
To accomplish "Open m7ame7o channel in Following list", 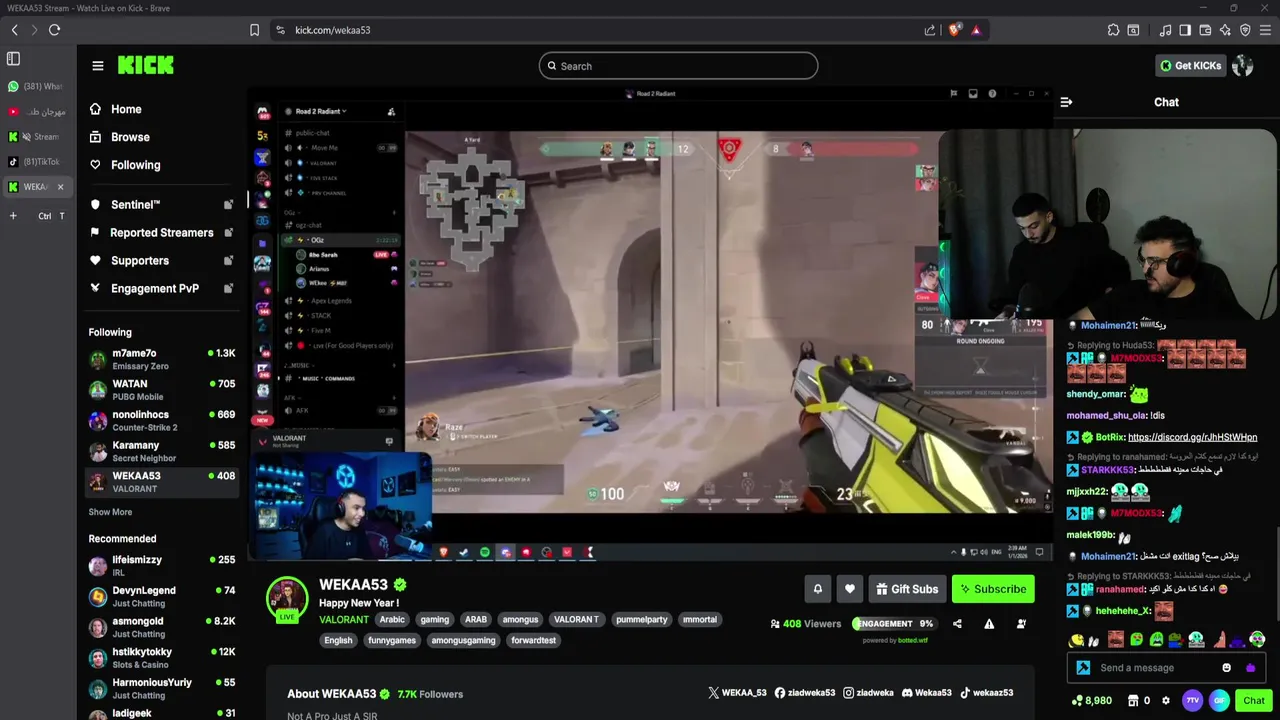I will 161,359.
